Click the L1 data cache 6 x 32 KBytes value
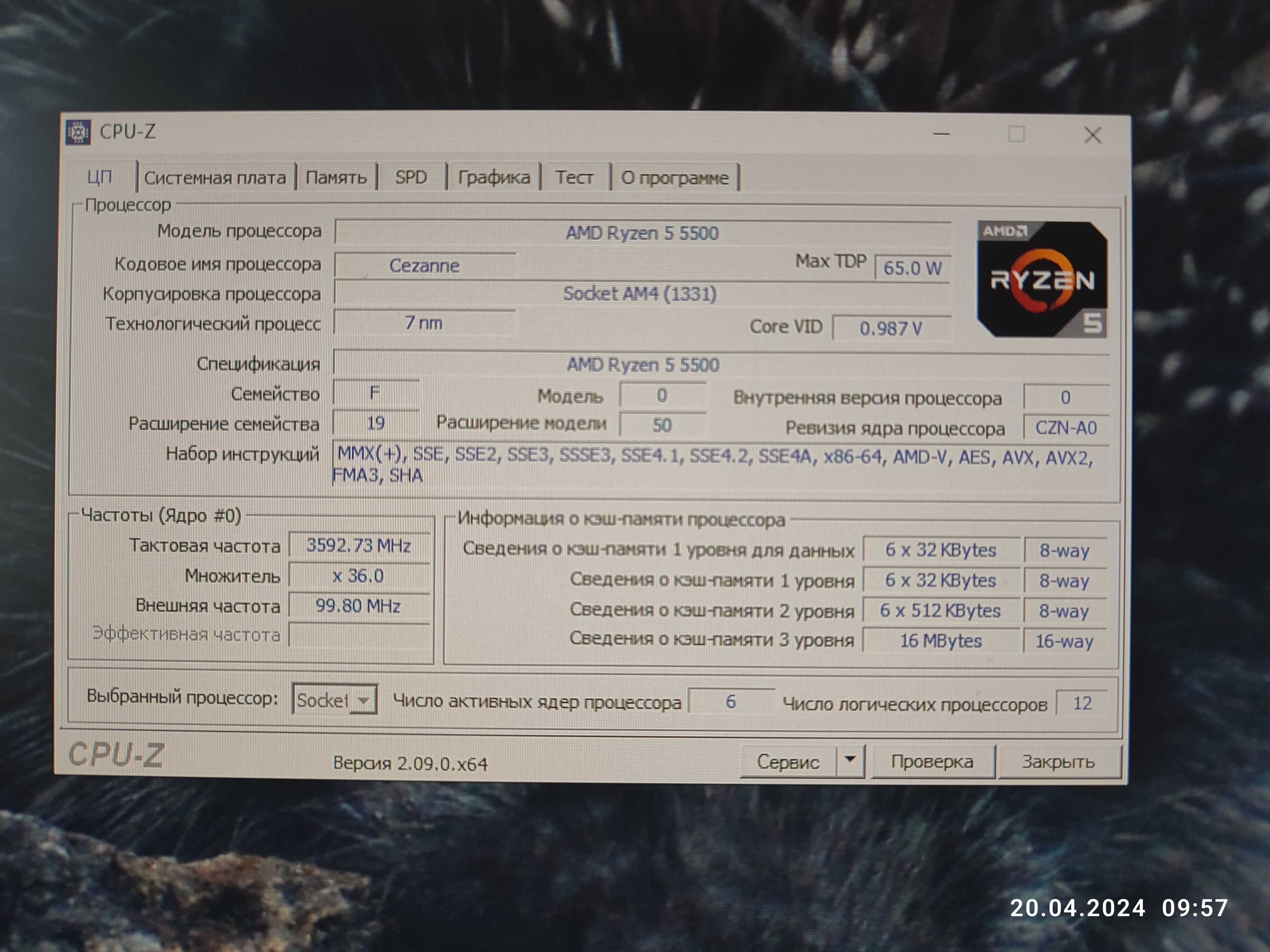 tap(941, 550)
